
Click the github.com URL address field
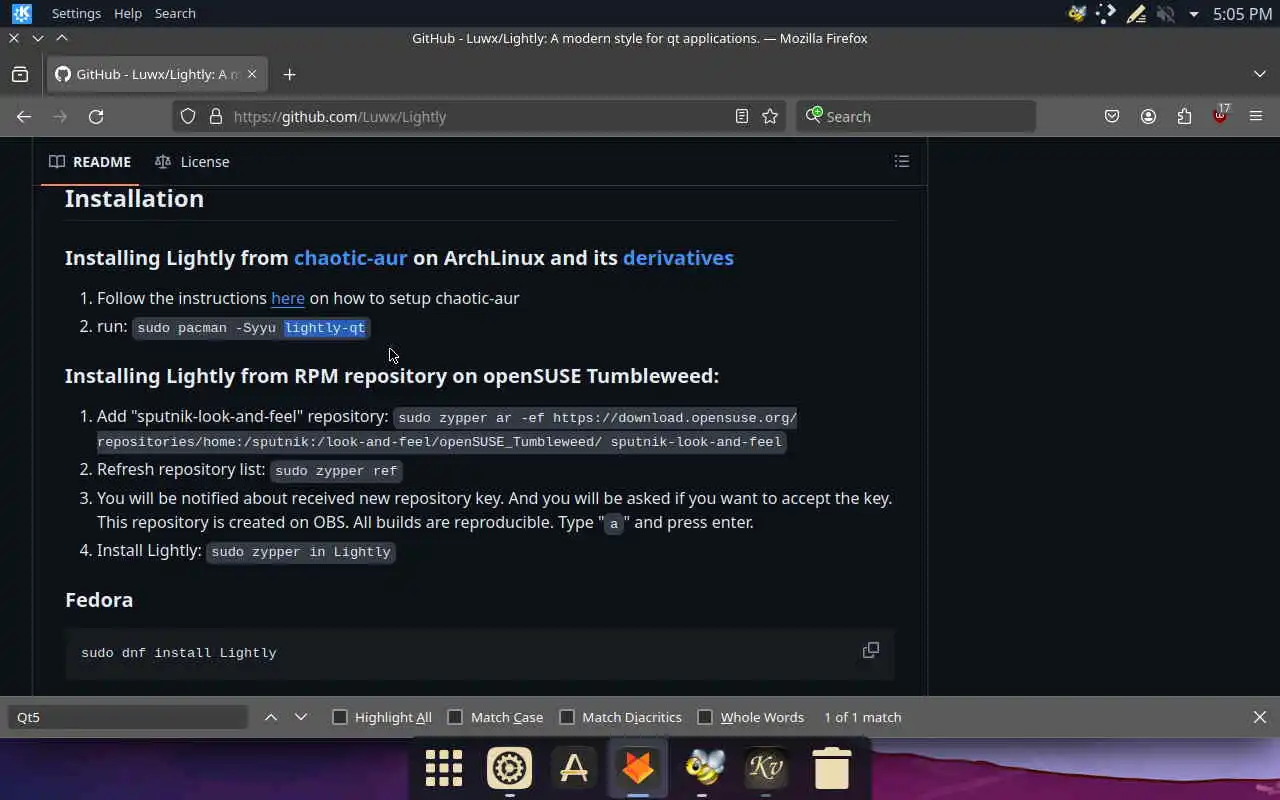pos(480,116)
